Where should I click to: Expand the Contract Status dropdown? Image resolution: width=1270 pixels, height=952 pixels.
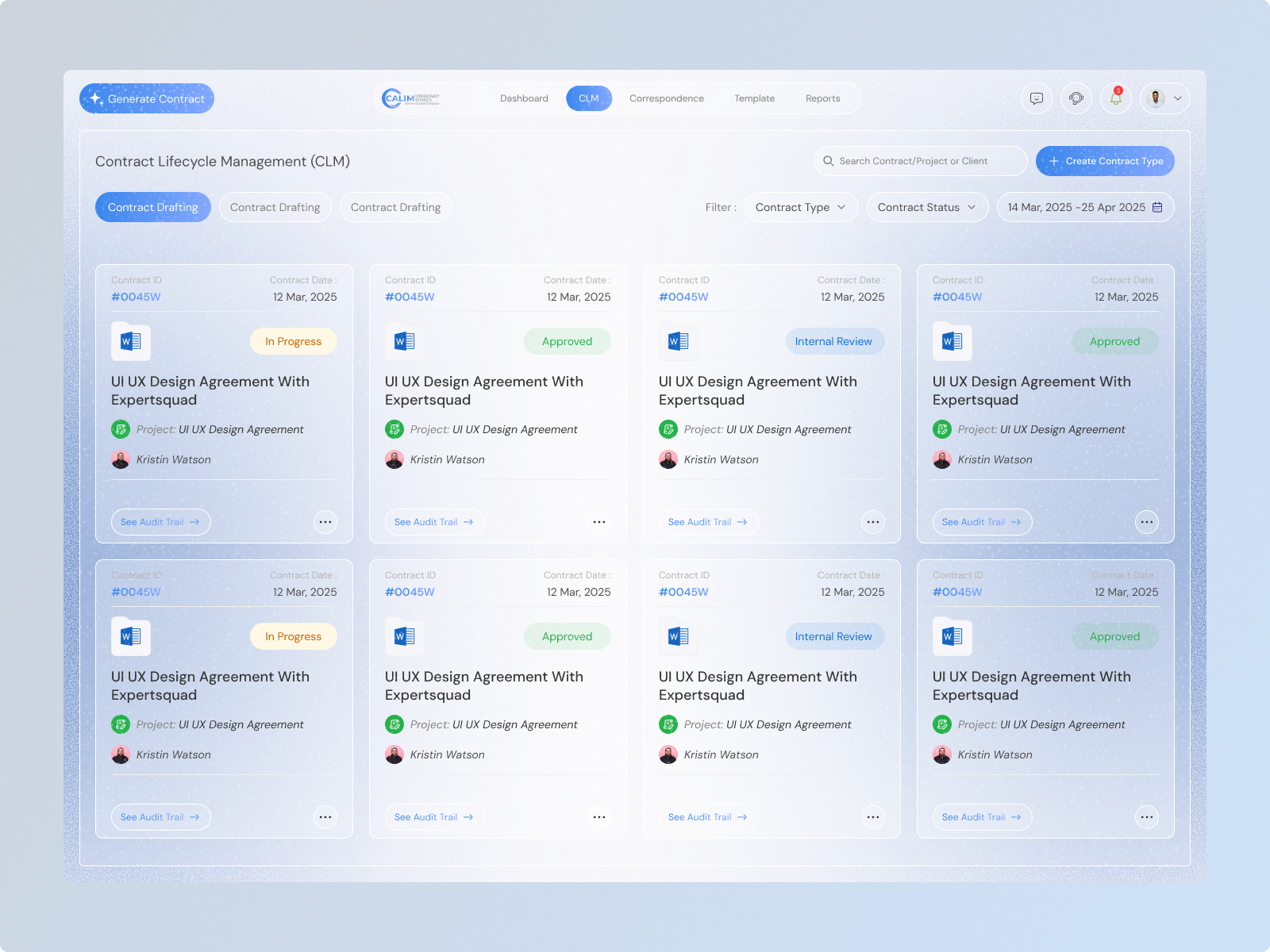pos(926,207)
